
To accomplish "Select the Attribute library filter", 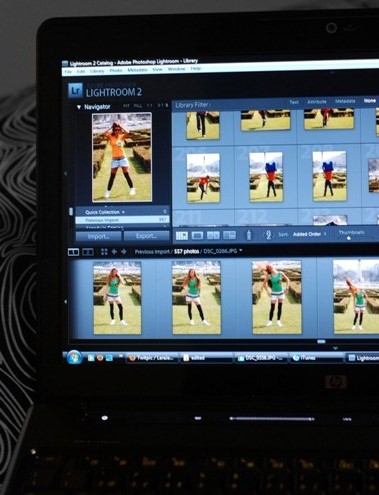I will coord(317,102).
